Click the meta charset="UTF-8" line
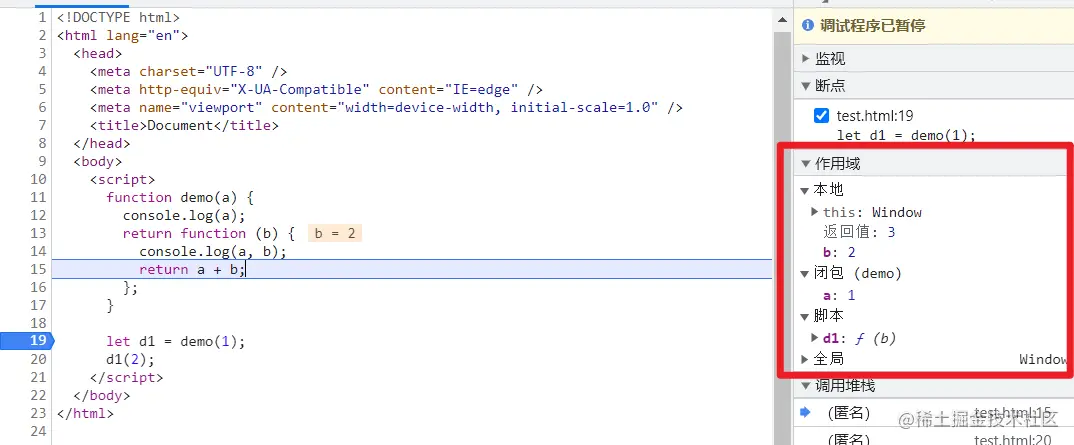This screenshot has width=1074, height=445. 188,71
